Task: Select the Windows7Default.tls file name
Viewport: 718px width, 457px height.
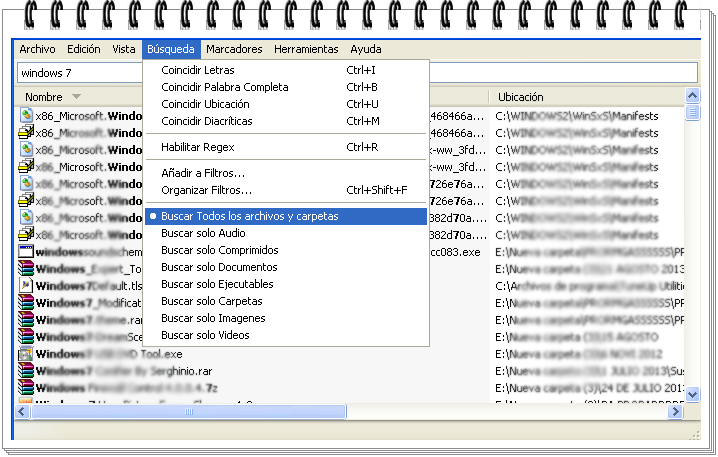Action: pos(89,286)
